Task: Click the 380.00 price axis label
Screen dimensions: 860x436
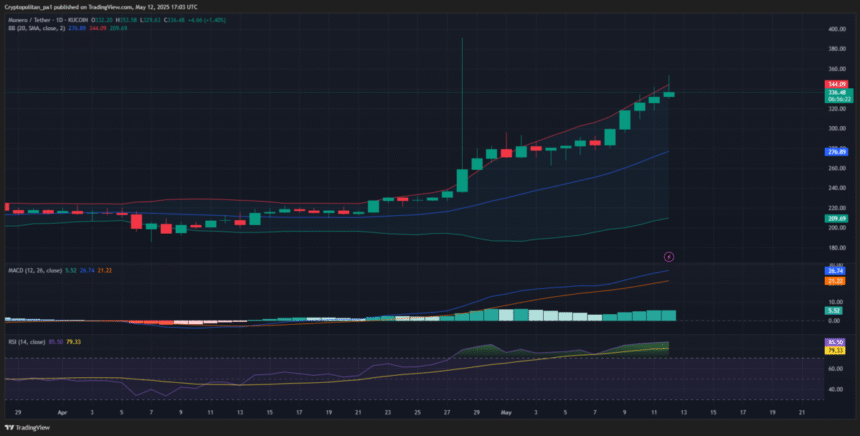Action: (x=836, y=49)
